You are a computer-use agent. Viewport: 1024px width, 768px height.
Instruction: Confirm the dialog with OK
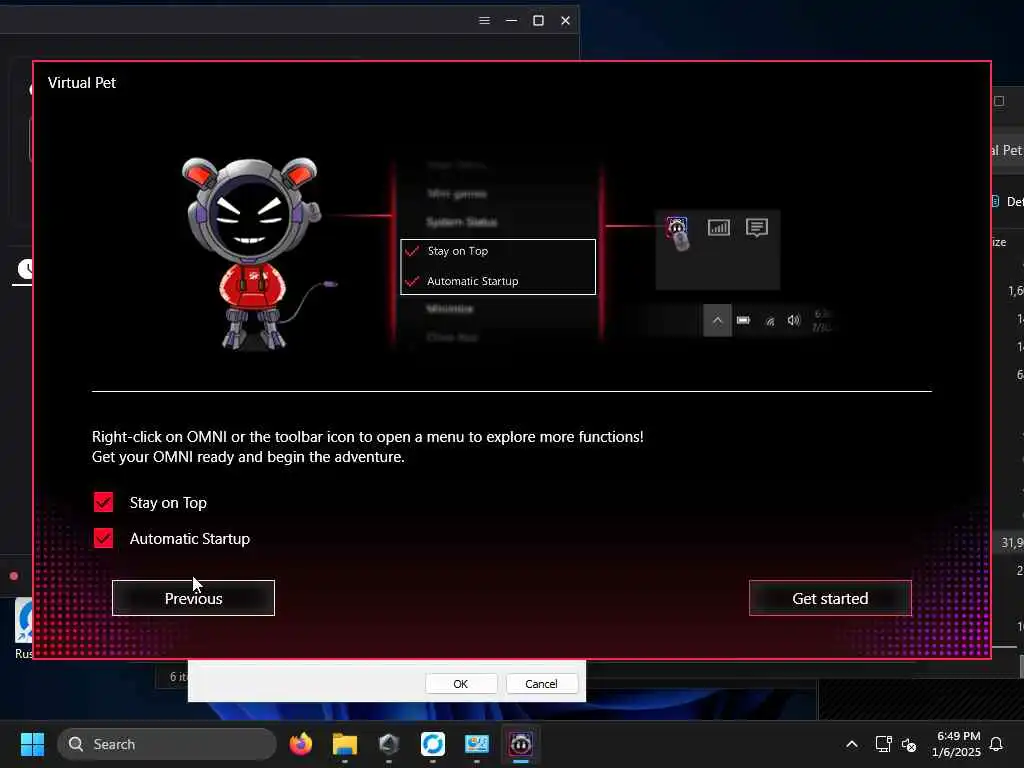[461, 684]
